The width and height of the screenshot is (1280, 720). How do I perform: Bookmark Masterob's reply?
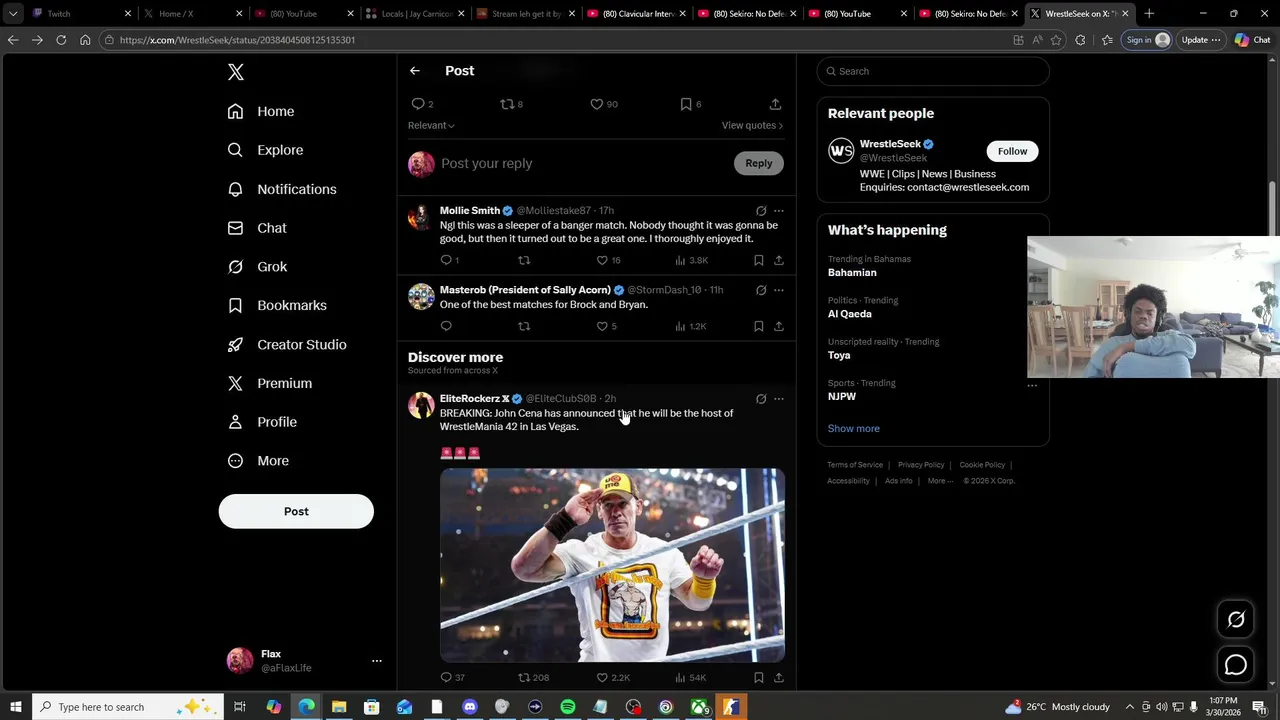coord(759,326)
